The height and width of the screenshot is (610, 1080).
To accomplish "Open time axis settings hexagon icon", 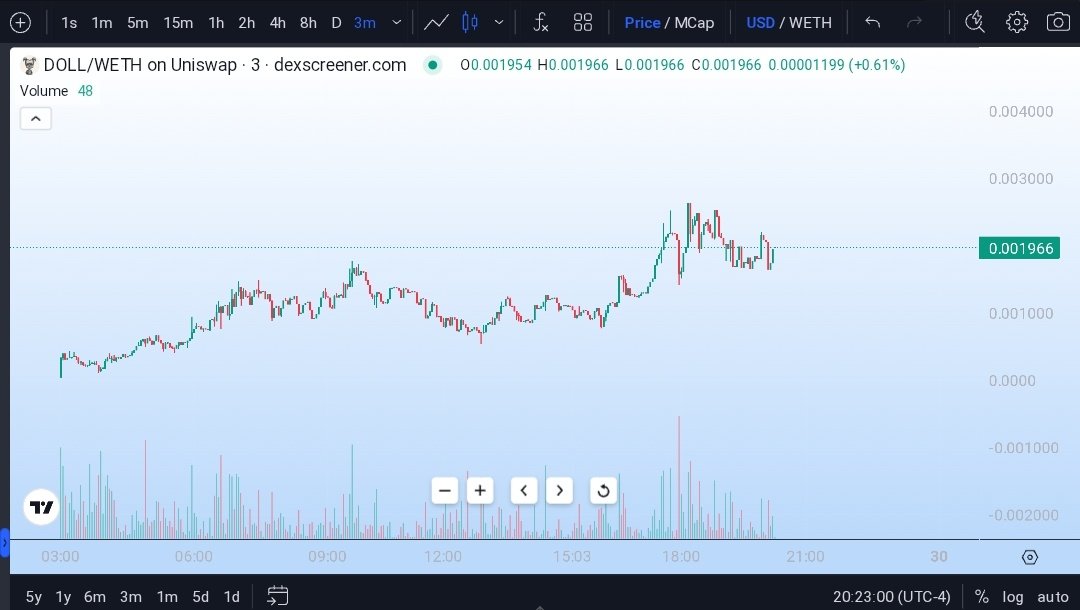I will (x=1030, y=557).
